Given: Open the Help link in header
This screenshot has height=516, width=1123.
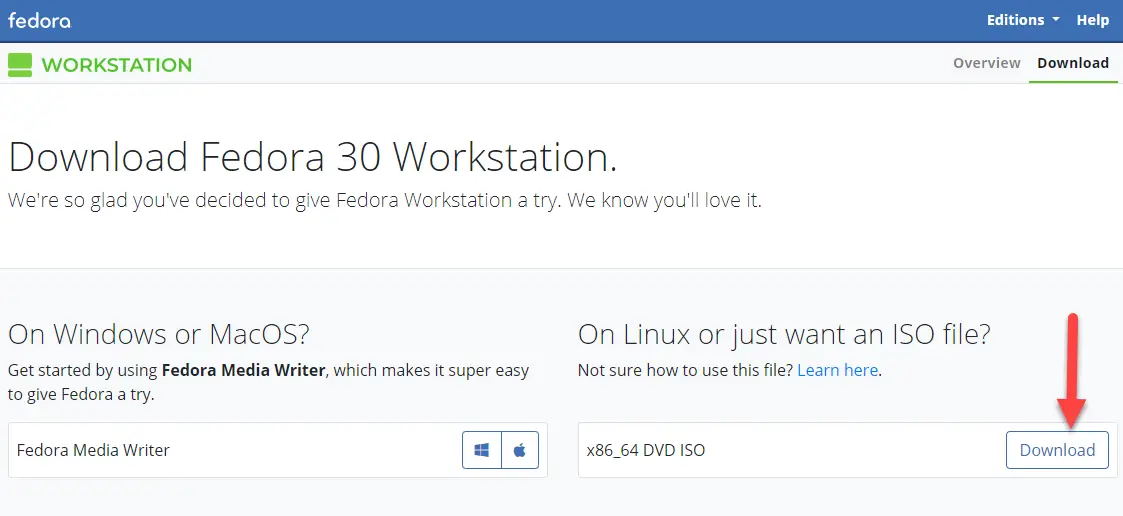Looking at the screenshot, I should point(1092,20).
